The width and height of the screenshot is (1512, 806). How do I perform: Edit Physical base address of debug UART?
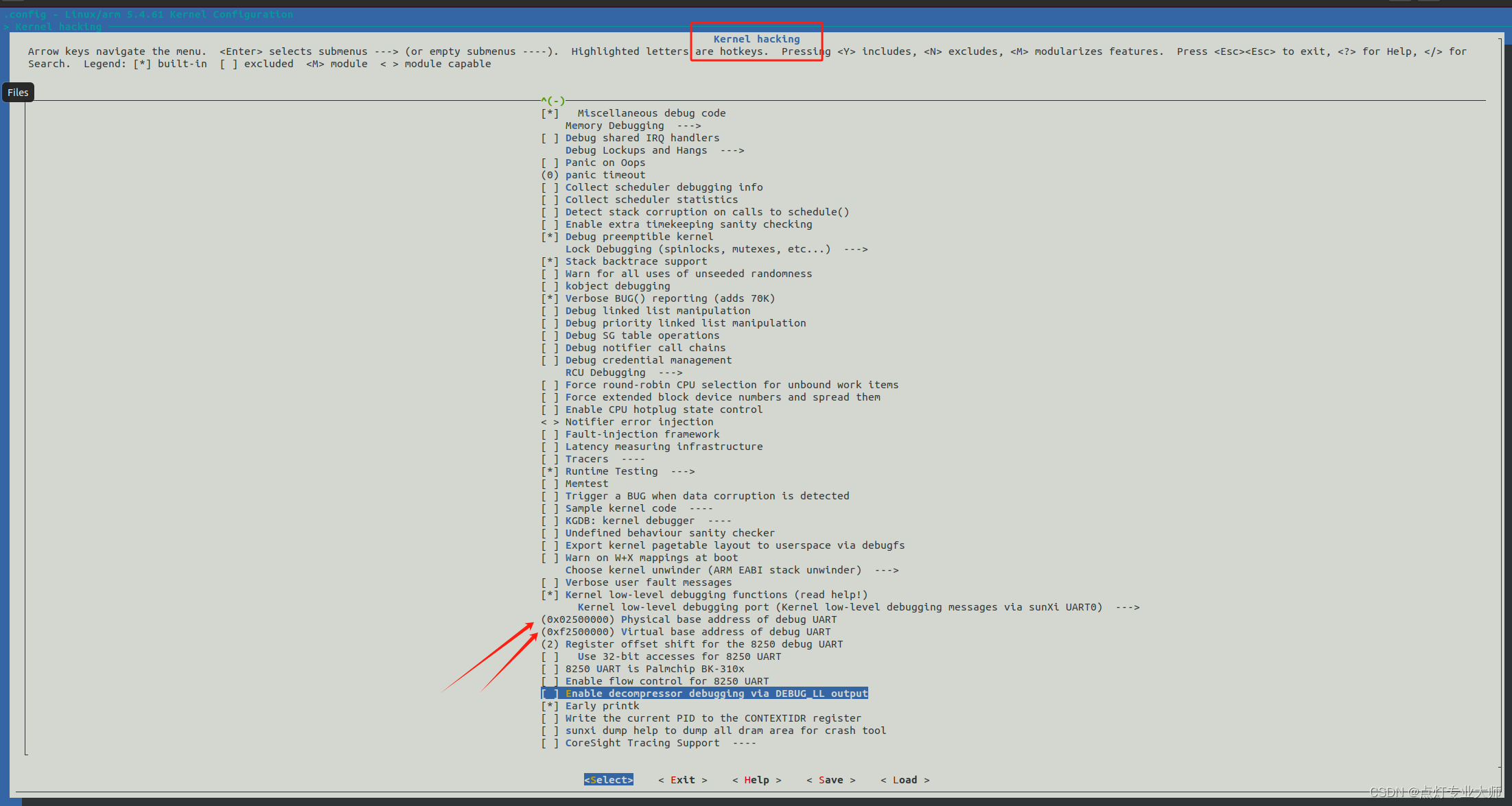tap(688, 620)
